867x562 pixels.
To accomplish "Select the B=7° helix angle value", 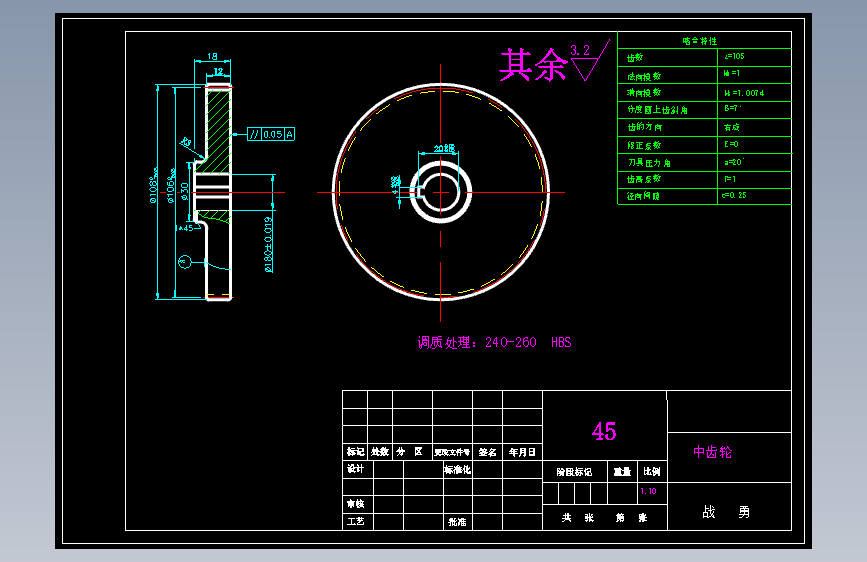I will point(733,108).
